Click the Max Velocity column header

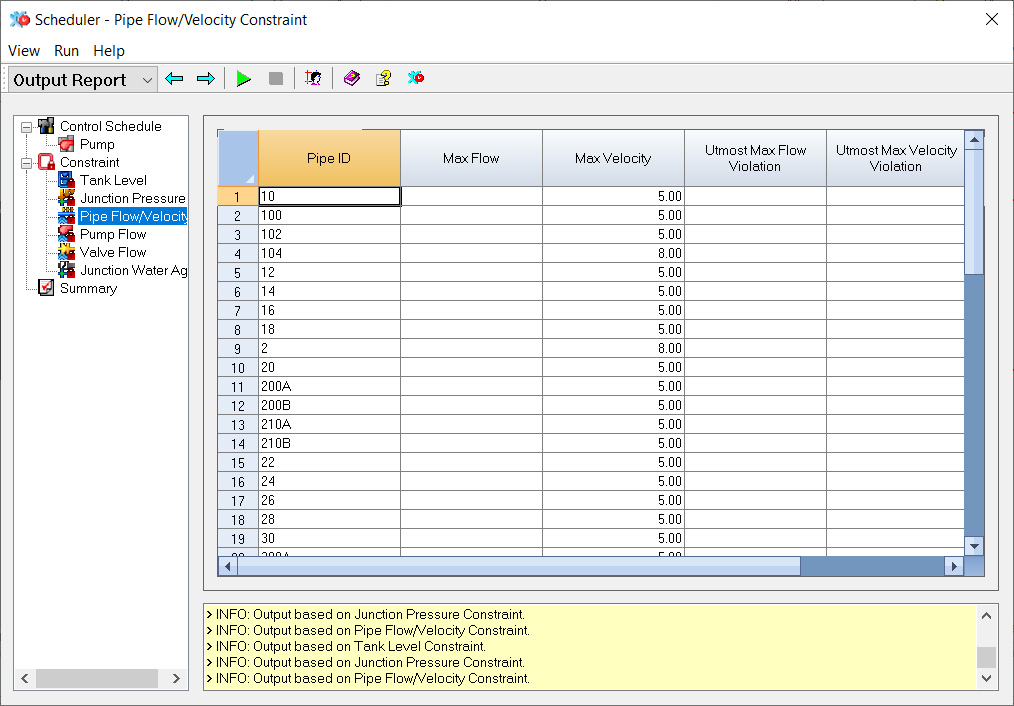click(613, 158)
